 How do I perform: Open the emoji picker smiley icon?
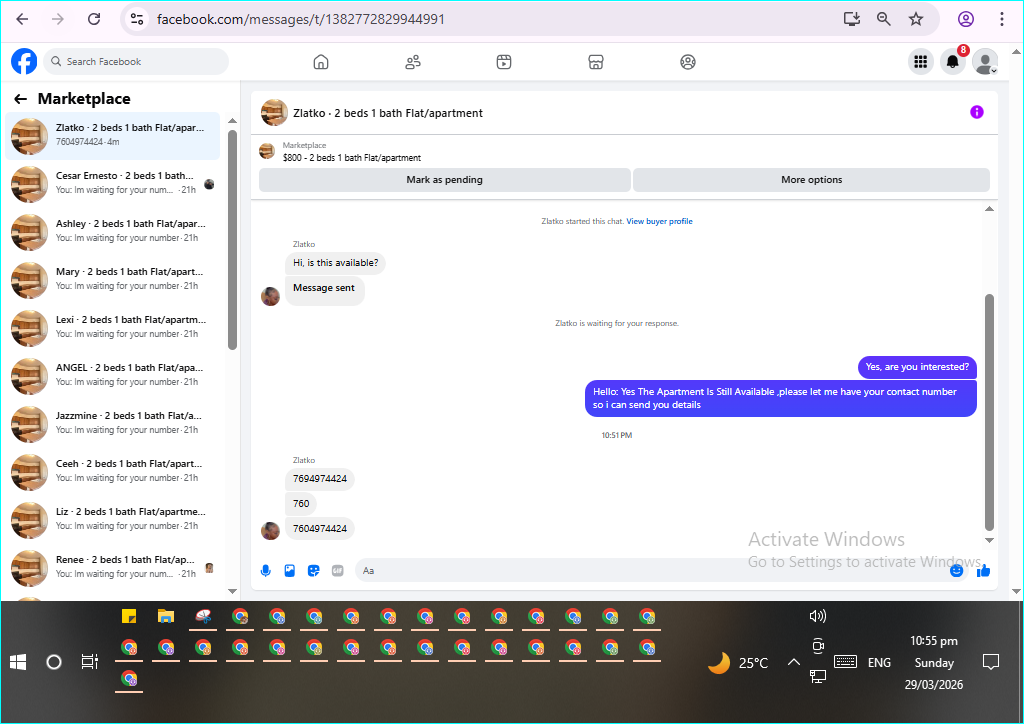(957, 571)
